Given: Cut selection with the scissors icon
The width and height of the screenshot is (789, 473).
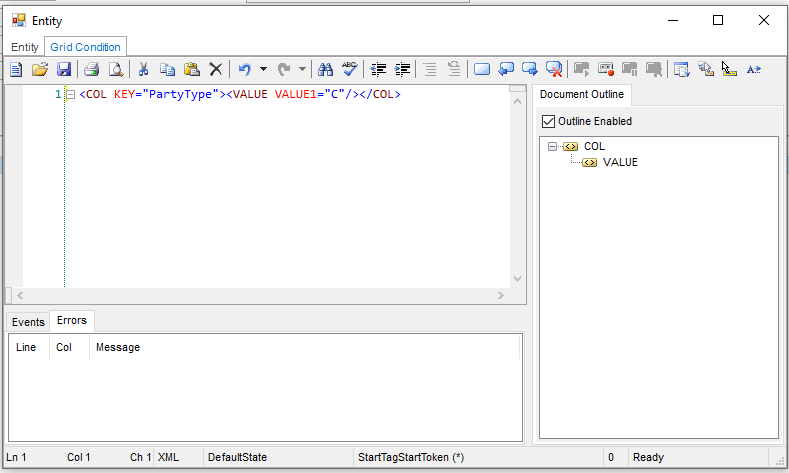Looking at the screenshot, I should tap(143, 69).
